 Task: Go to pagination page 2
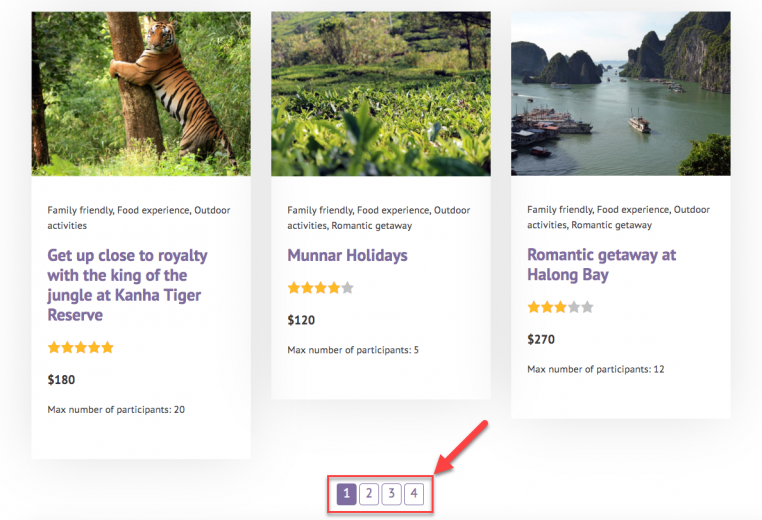(369, 494)
